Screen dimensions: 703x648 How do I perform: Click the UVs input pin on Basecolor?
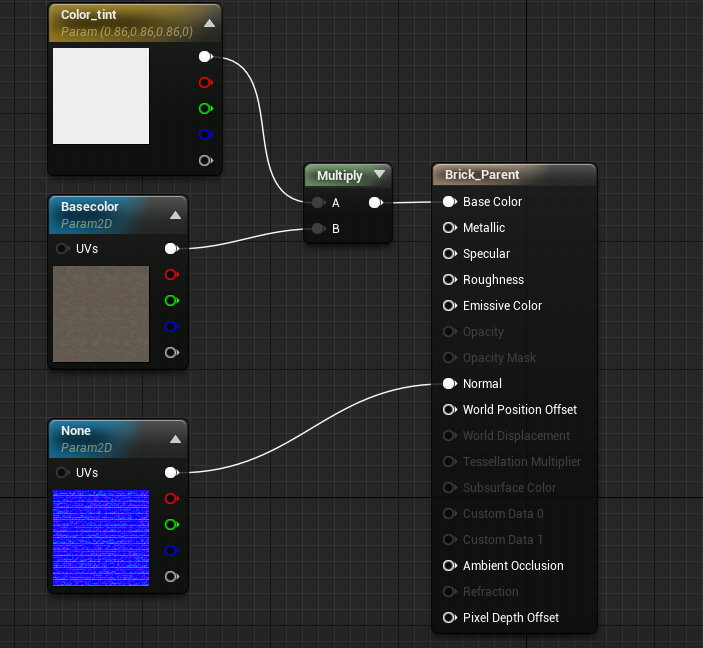tap(62, 248)
